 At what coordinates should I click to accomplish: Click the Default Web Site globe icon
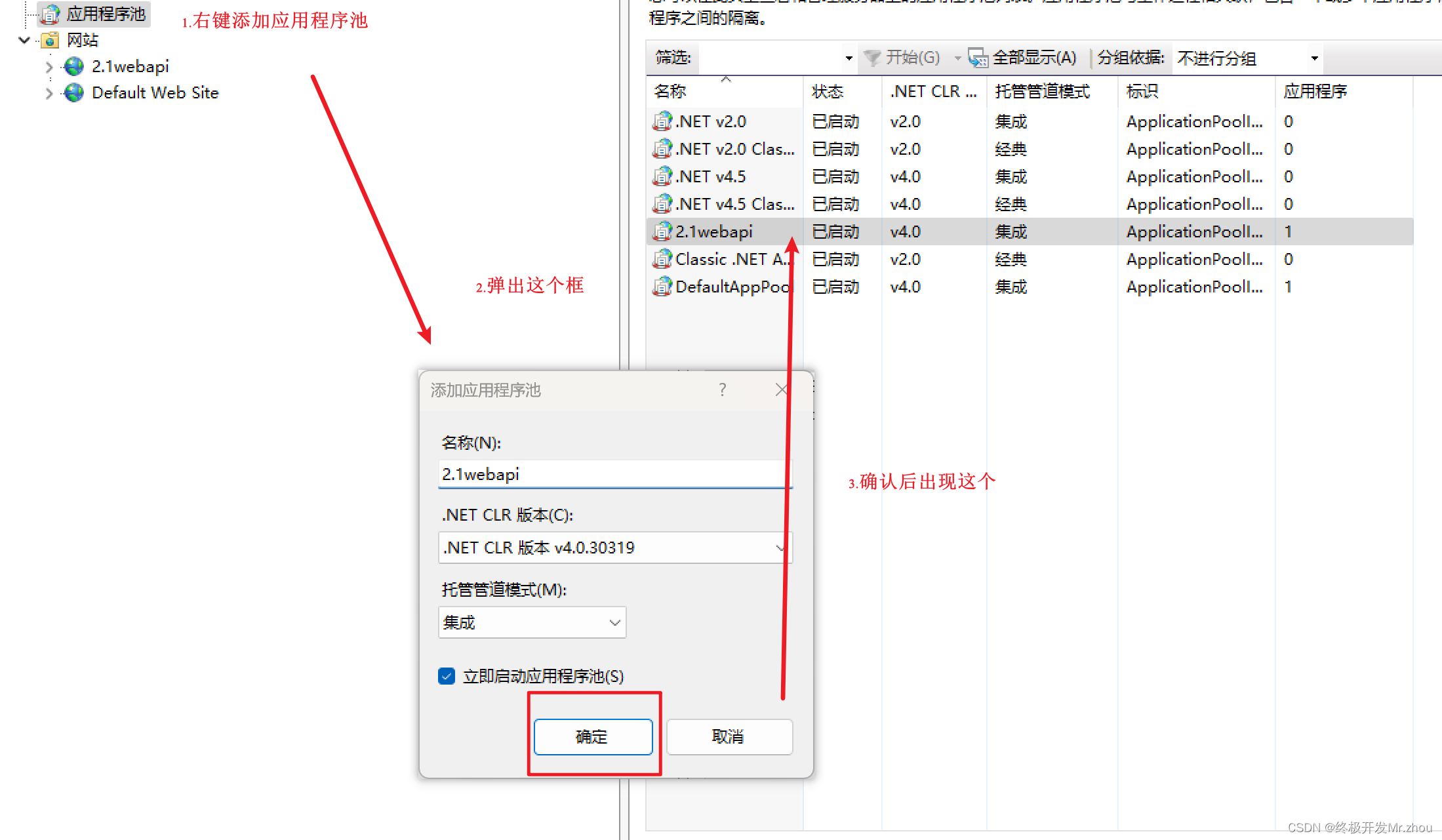(74, 92)
